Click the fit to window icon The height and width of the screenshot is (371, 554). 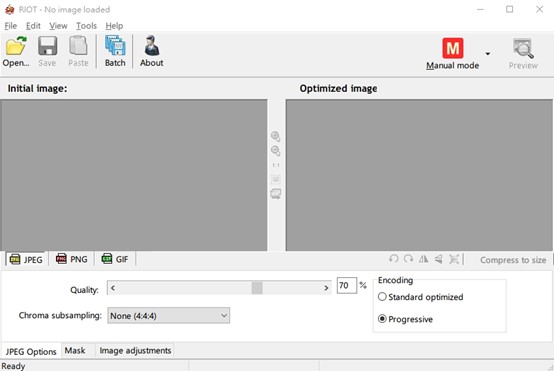pyautogui.click(x=276, y=179)
